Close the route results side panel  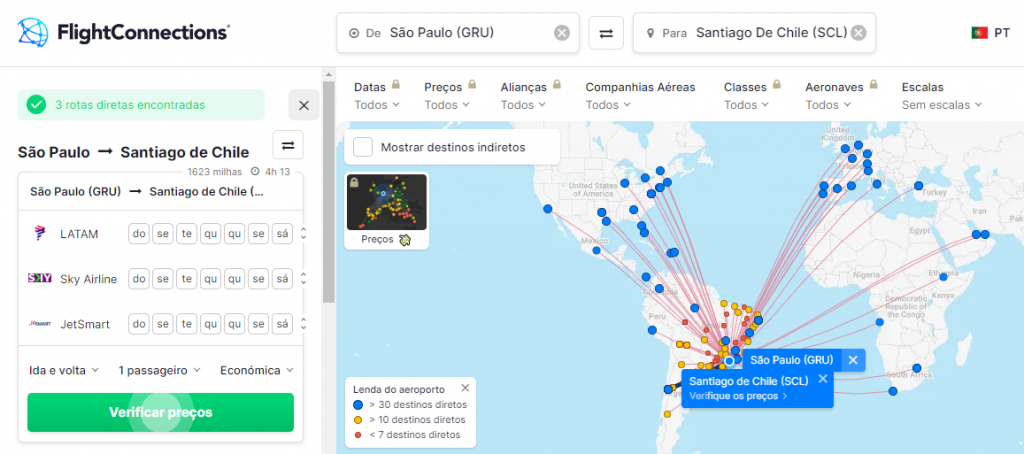(304, 105)
